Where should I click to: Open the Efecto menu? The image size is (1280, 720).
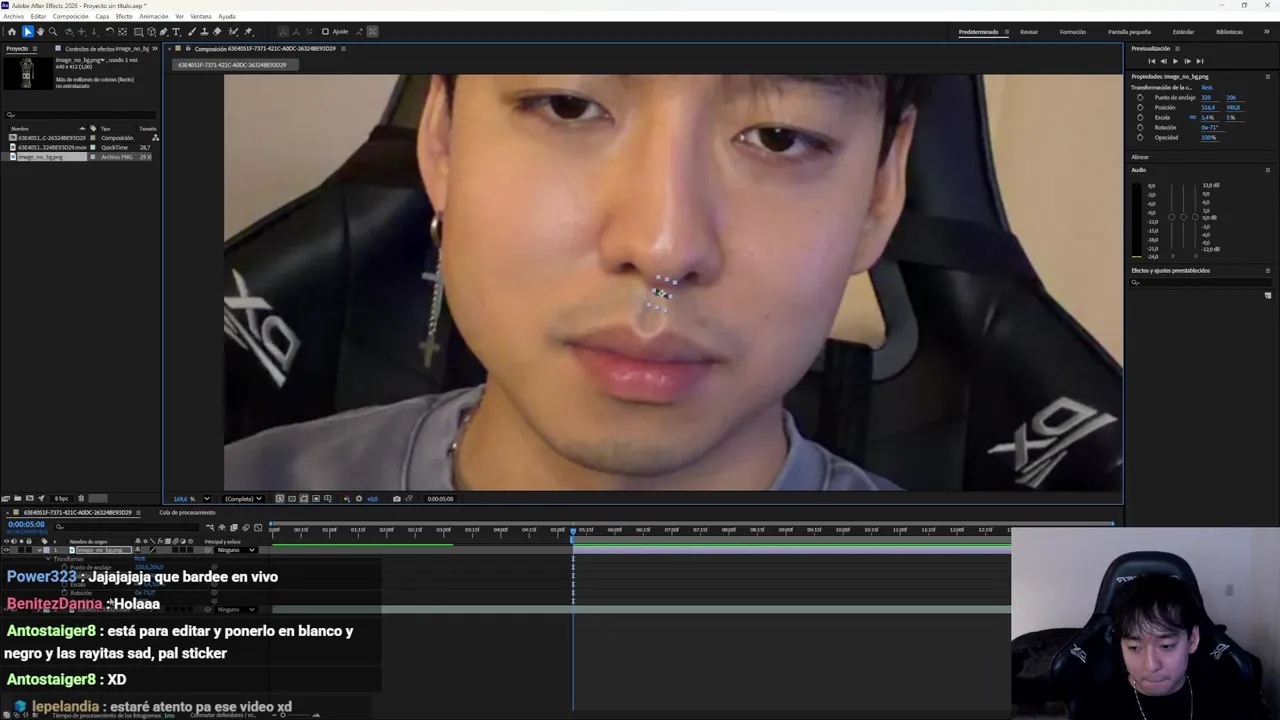pos(124,16)
